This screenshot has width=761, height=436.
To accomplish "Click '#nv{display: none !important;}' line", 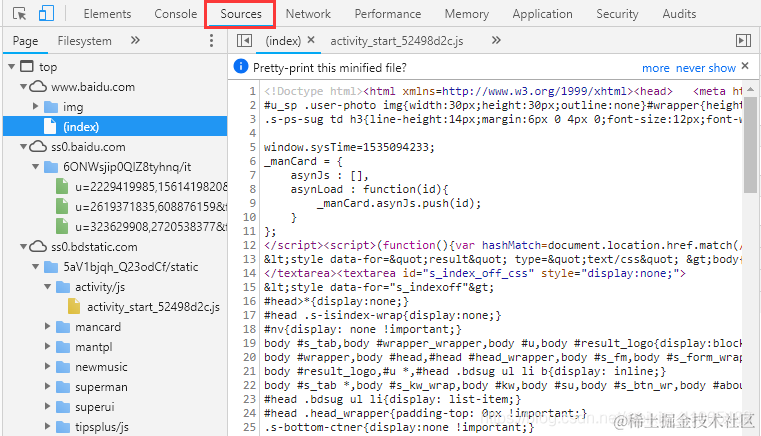I will tap(363, 329).
